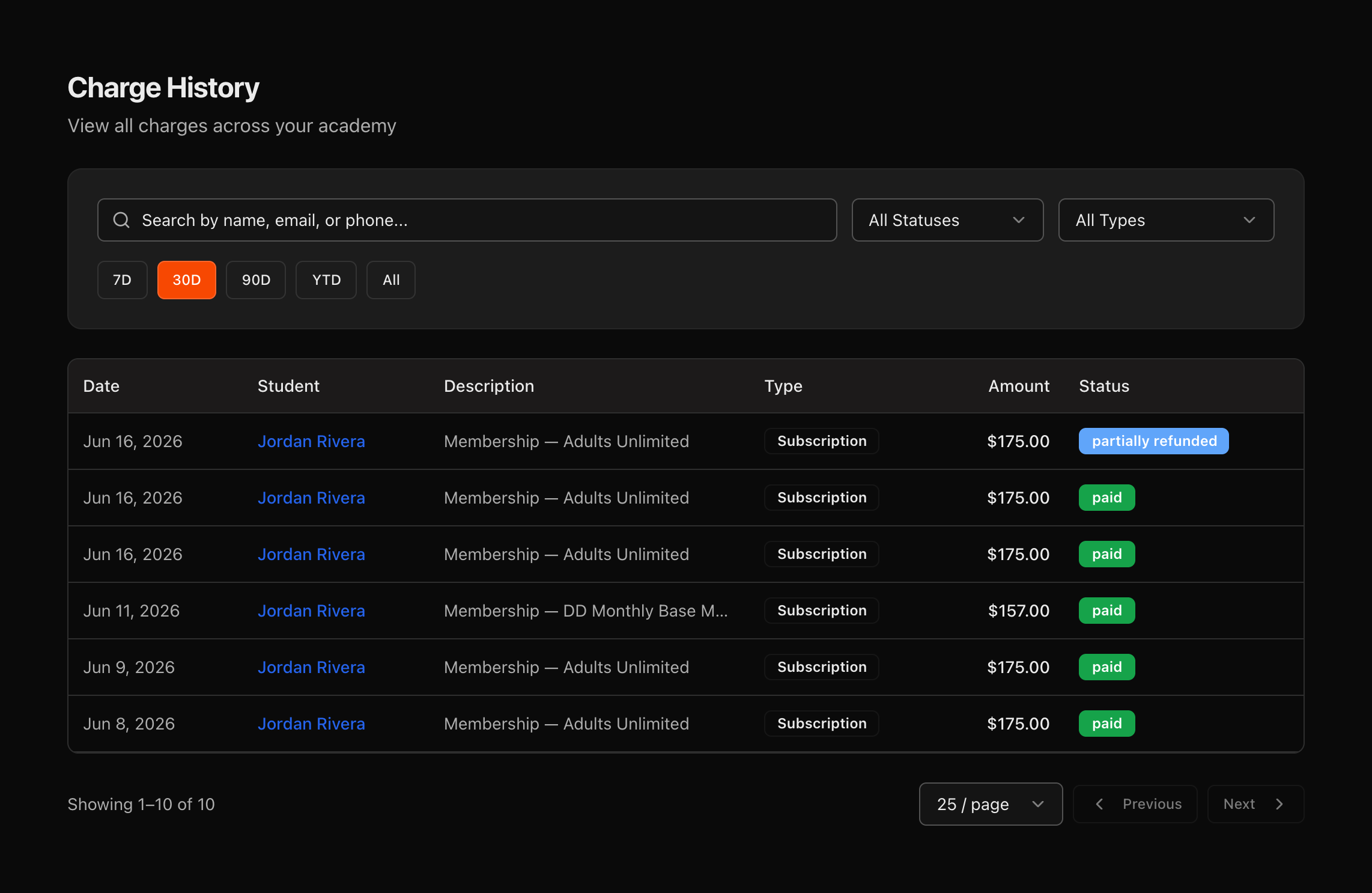Select the 7D date range filter

[123, 280]
